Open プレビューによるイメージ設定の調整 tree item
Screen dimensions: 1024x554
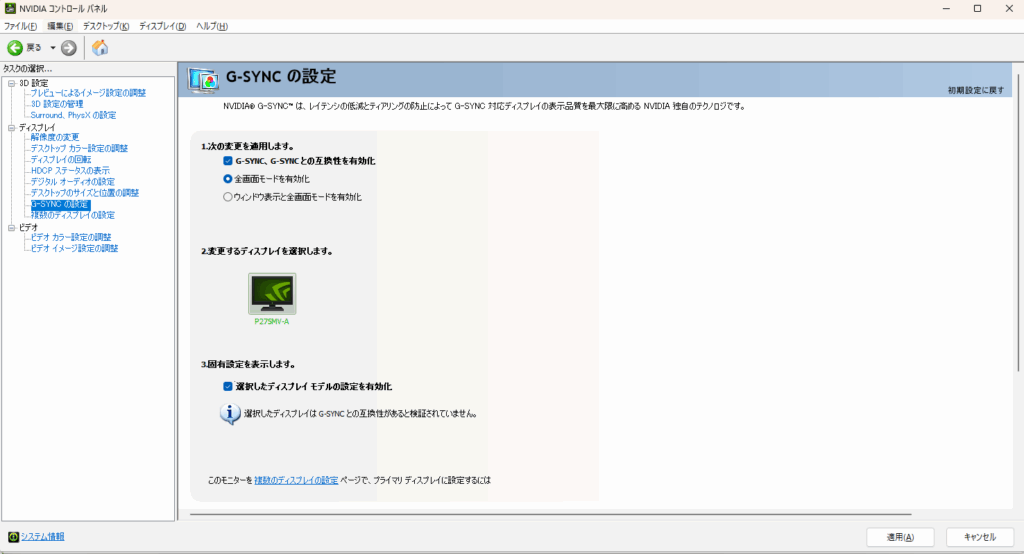(x=88, y=93)
